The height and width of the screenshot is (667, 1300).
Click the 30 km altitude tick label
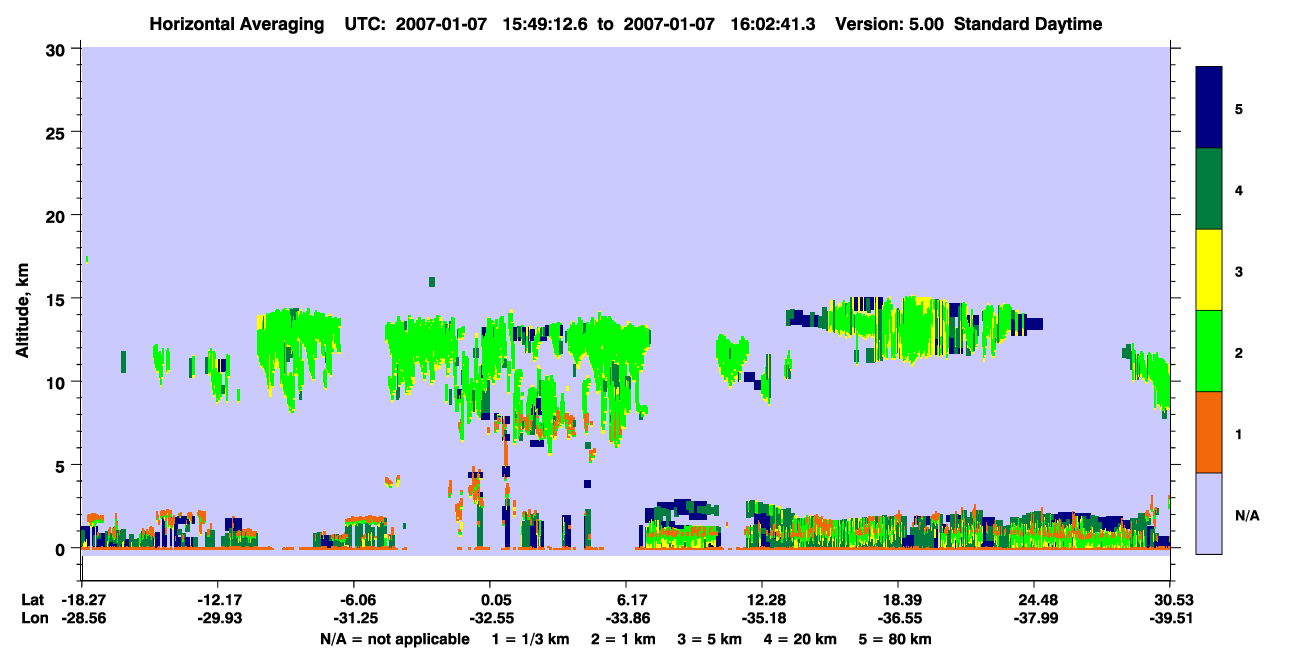(59, 49)
